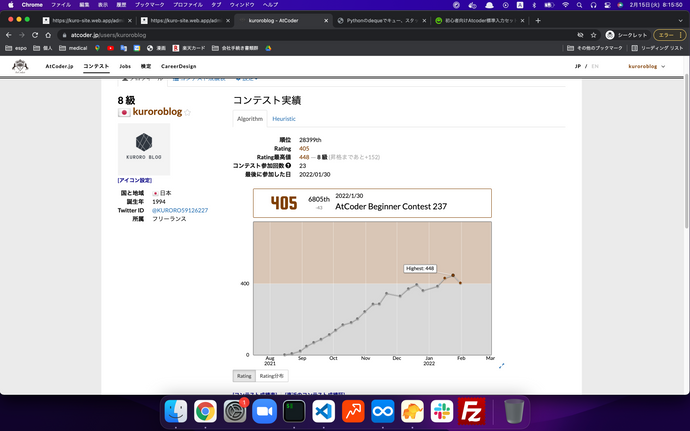Open the browser home page icon
The width and height of the screenshot is (690, 431).
click(x=48, y=35)
